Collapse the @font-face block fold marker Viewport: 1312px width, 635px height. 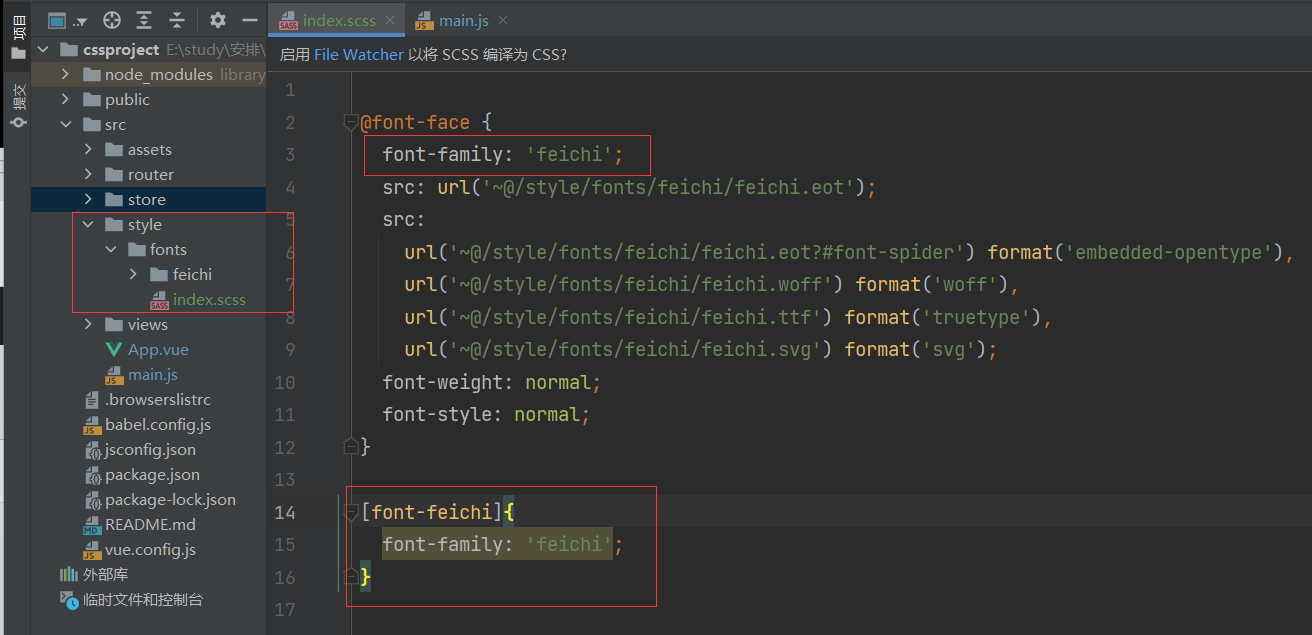(x=350, y=123)
